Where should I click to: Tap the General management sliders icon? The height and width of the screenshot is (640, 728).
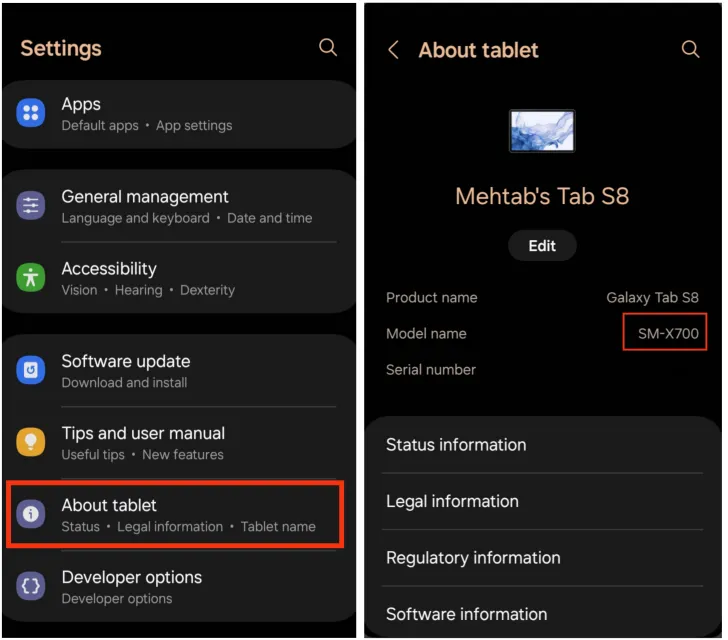pos(31,205)
